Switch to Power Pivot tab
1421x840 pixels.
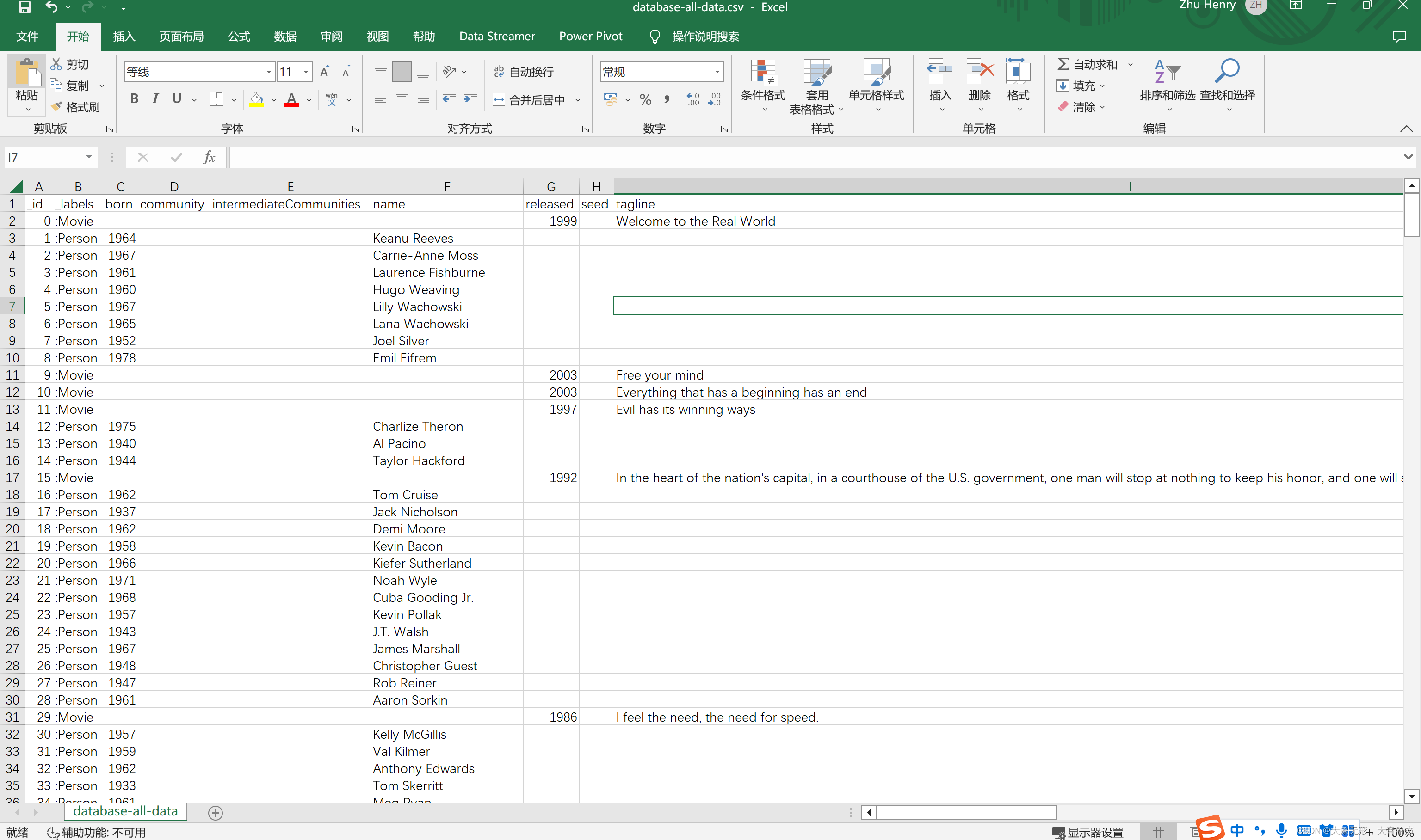(x=590, y=37)
